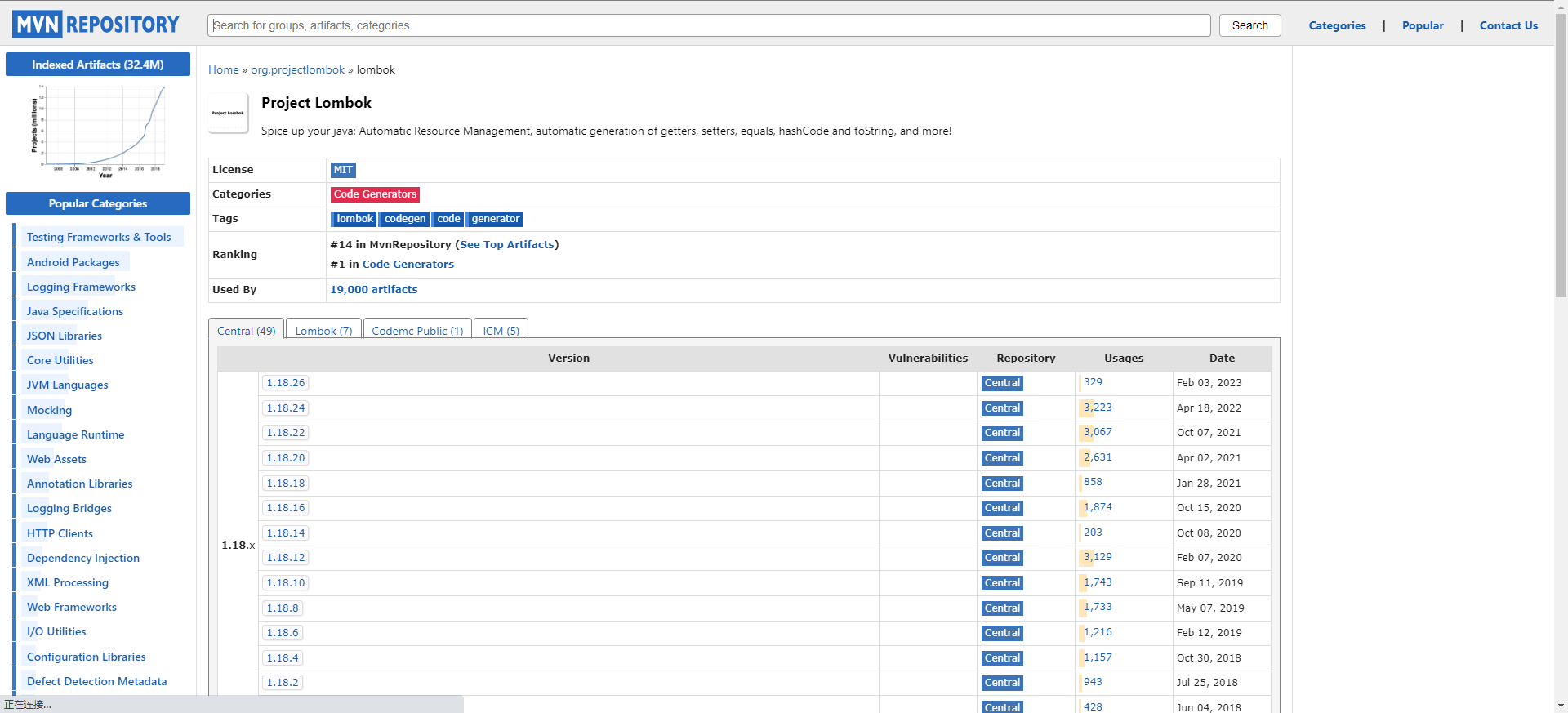Open version 1.18.20
Screen dimensions: 1568x713
point(286,458)
